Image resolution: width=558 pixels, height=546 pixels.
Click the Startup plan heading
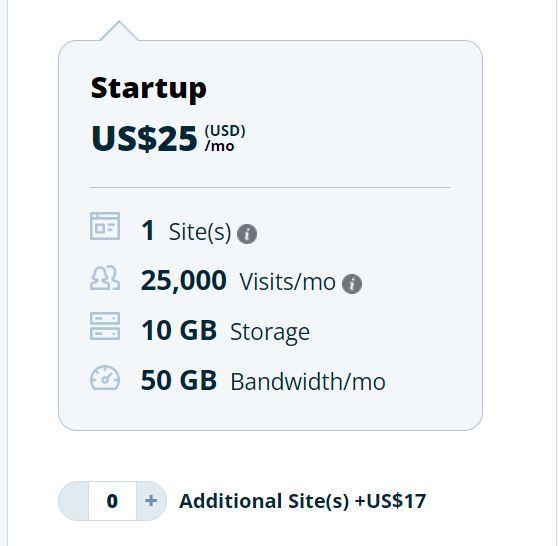tap(148, 88)
